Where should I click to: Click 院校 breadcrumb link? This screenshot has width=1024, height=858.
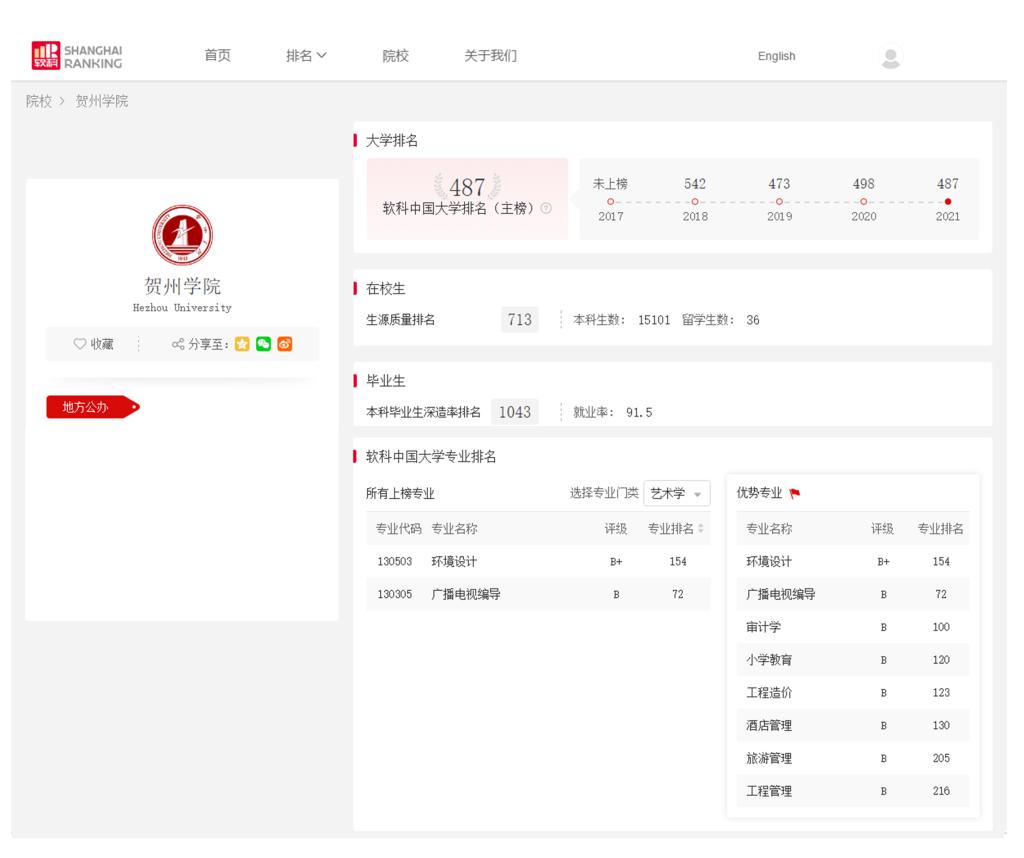point(39,101)
